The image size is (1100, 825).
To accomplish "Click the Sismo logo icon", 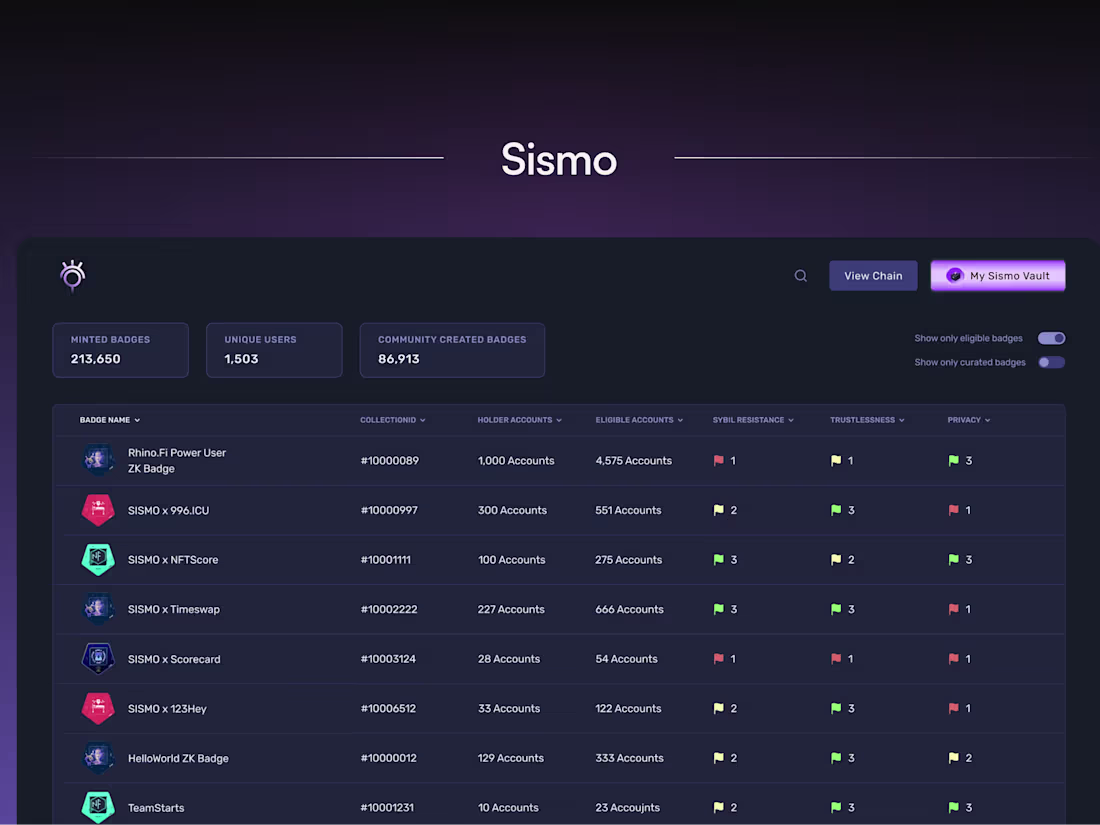I will click(71, 275).
